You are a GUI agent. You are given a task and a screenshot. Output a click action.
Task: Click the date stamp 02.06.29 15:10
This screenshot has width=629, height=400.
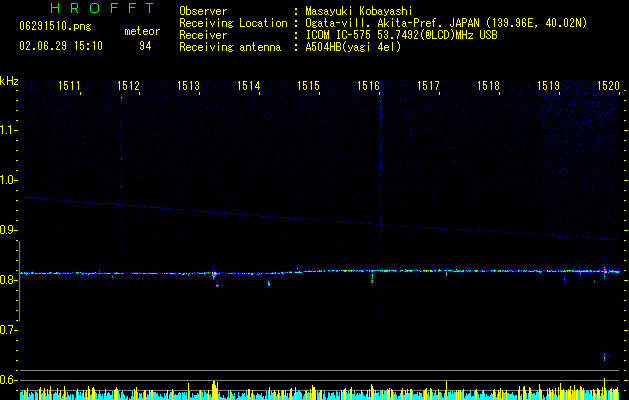[x=61, y=46]
